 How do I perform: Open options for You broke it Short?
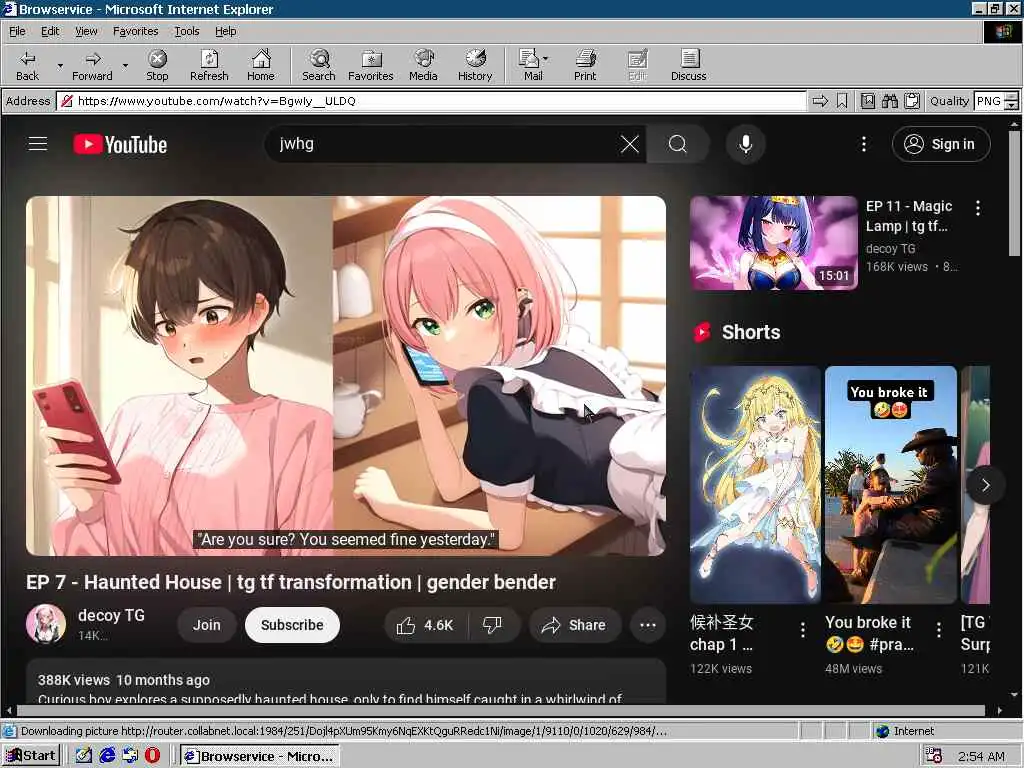point(938,630)
